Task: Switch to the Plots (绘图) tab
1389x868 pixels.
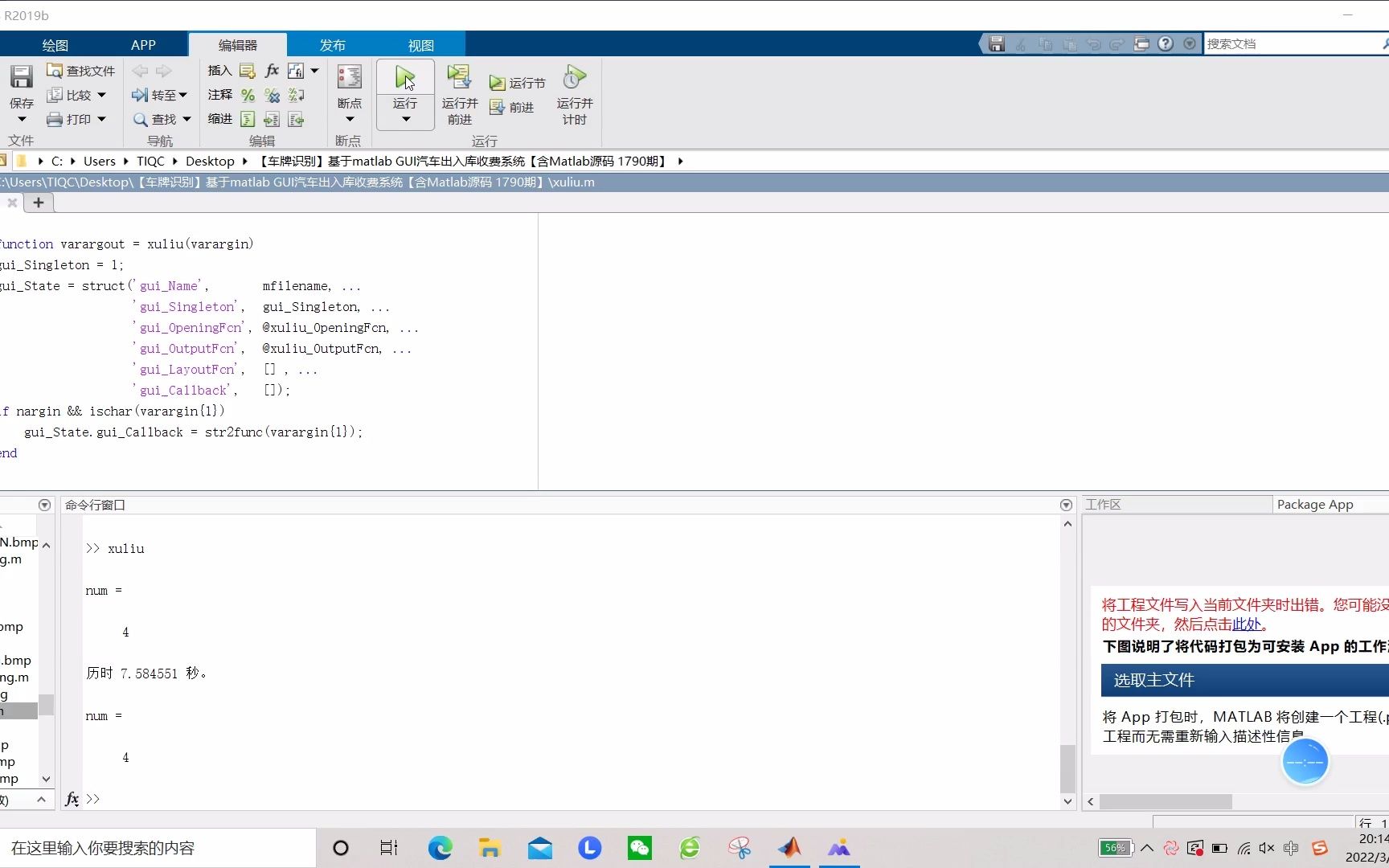Action: [x=55, y=45]
